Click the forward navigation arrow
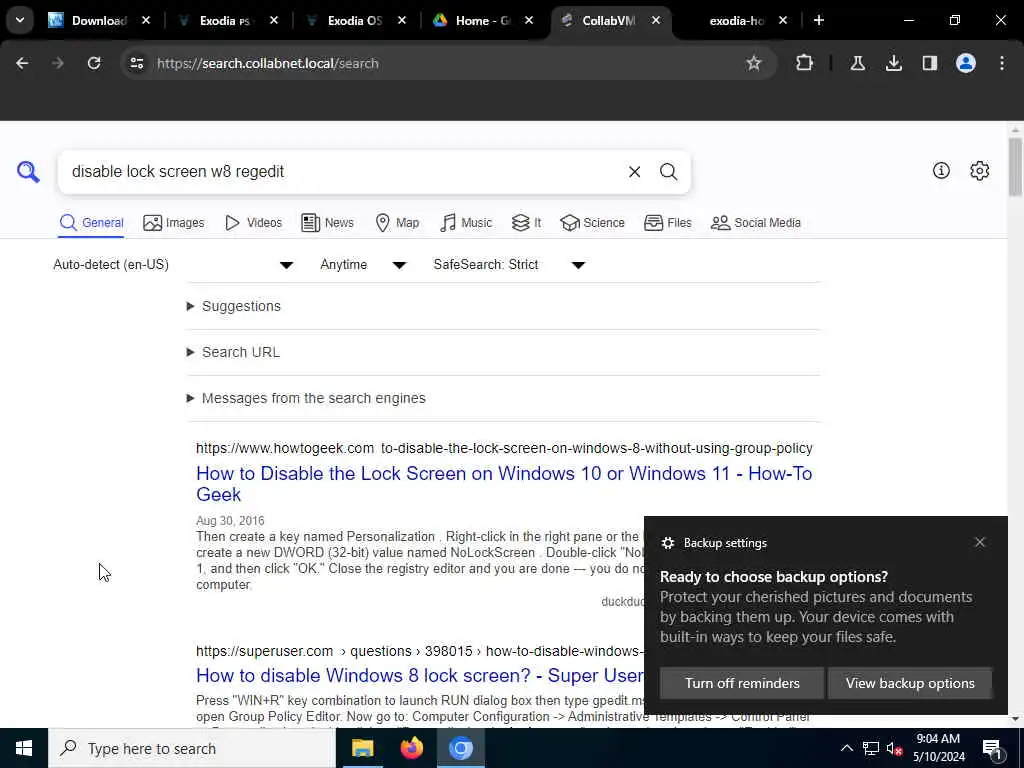Image resolution: width=1024 pixels, height=768 pixels. click(57, 63)
